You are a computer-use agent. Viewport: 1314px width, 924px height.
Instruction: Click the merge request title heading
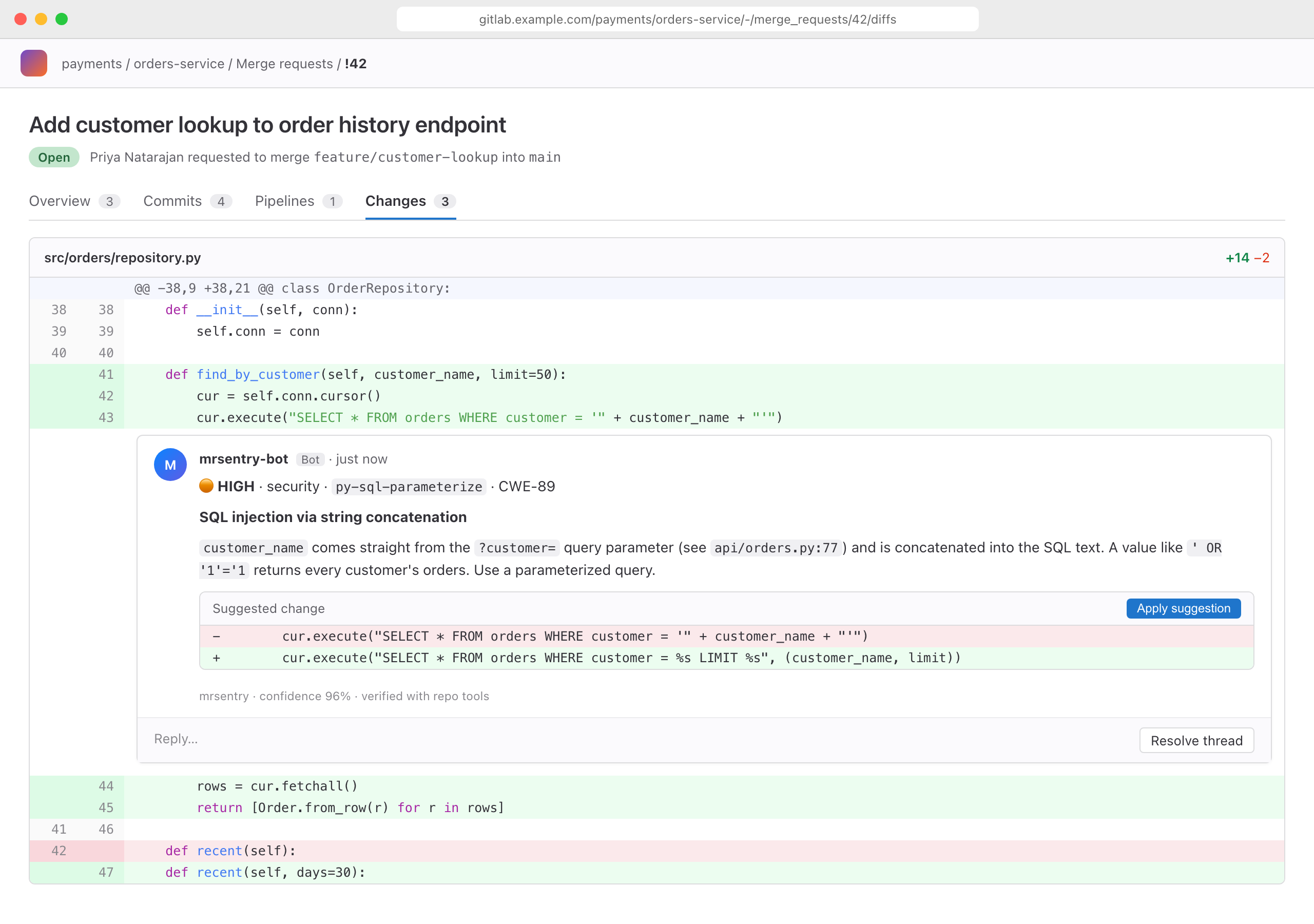[x=267, y=125]
